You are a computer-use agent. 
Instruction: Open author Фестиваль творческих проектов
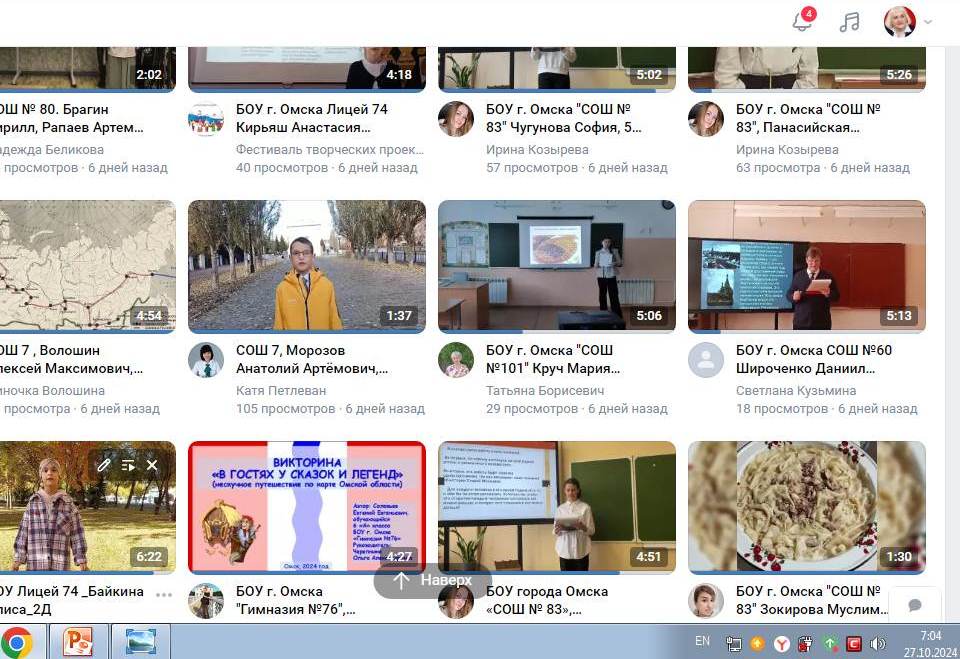[x=330, y=149]
